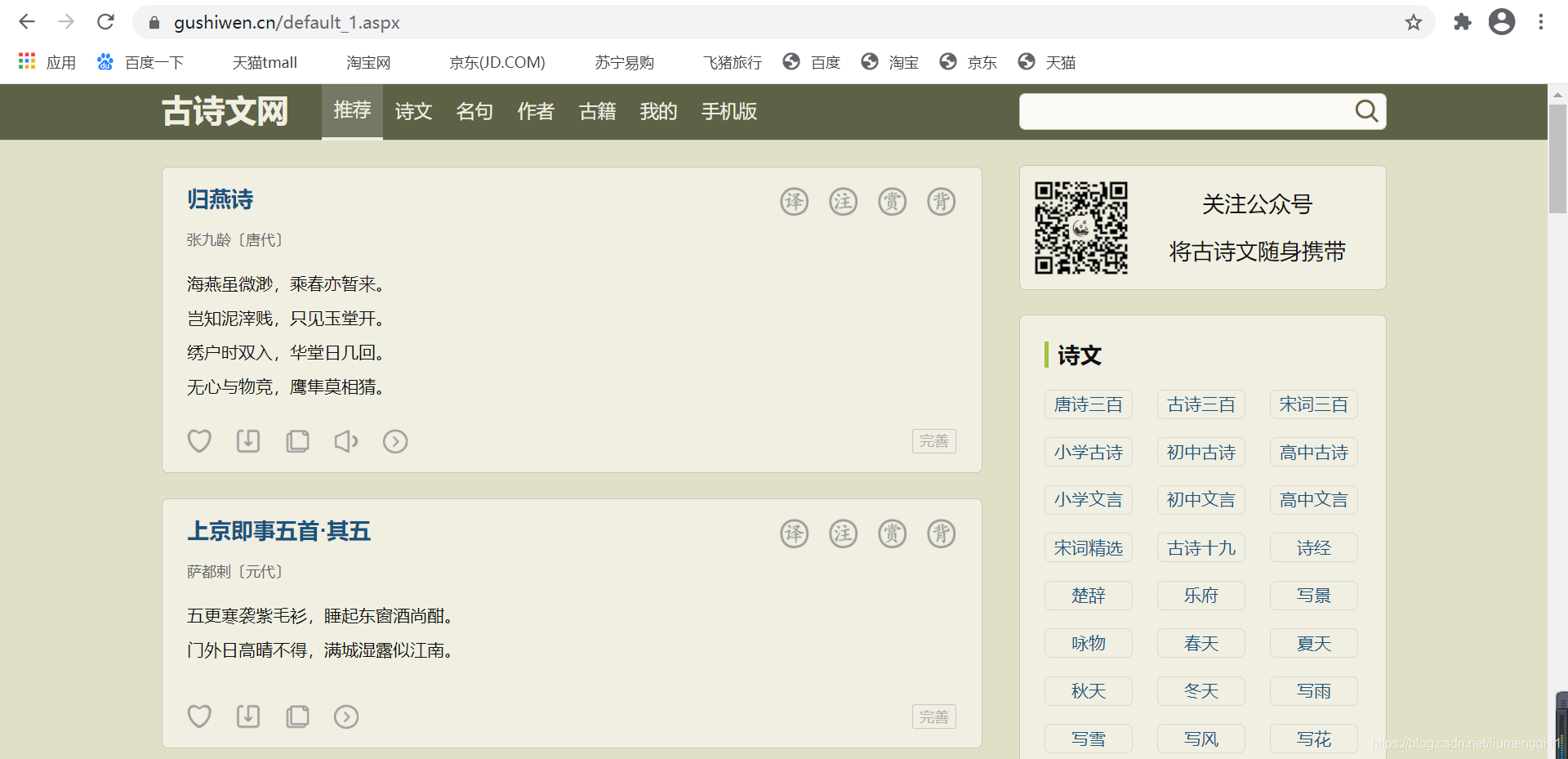
Task: Open the Chrome three-dot menu
Action: (x=1541, y=22)
